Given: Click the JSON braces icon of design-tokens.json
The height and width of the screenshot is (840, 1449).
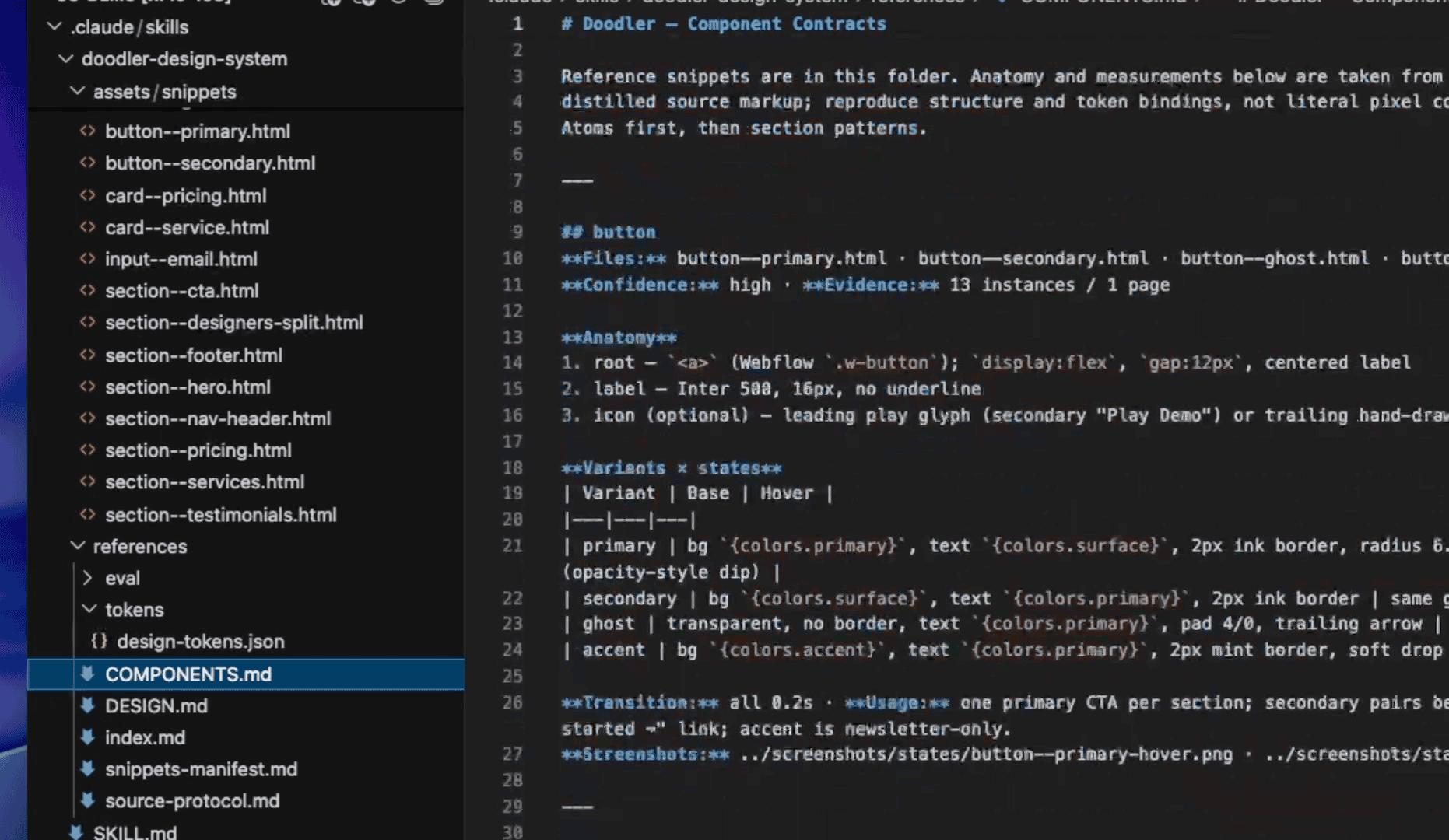Looking at the screenshot, I should [99, 641].
